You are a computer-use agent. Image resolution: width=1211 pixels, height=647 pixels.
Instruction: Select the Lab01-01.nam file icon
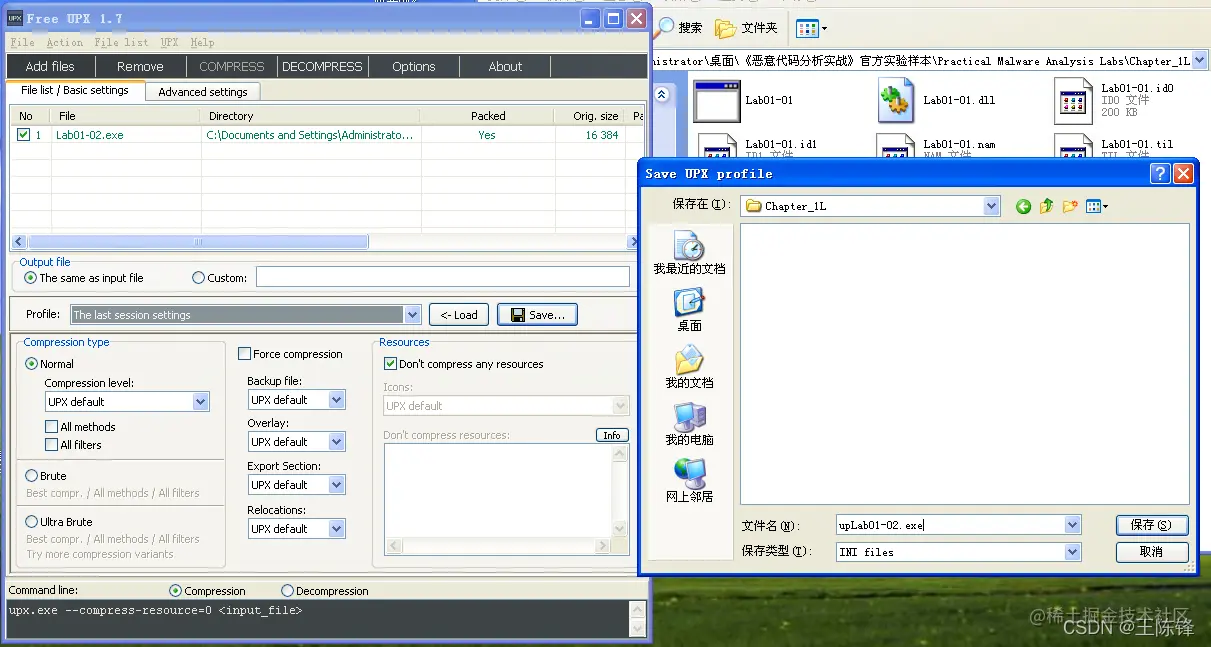(896, 148)
